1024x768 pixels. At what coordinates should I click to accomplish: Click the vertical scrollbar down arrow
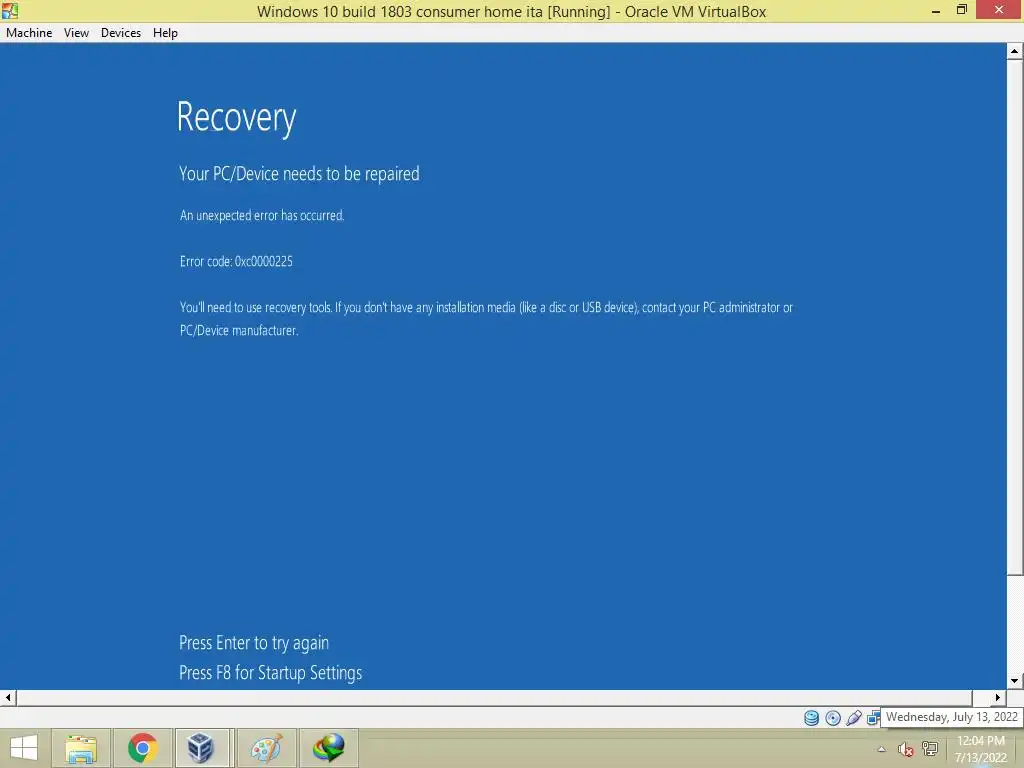pos(1014,681)
